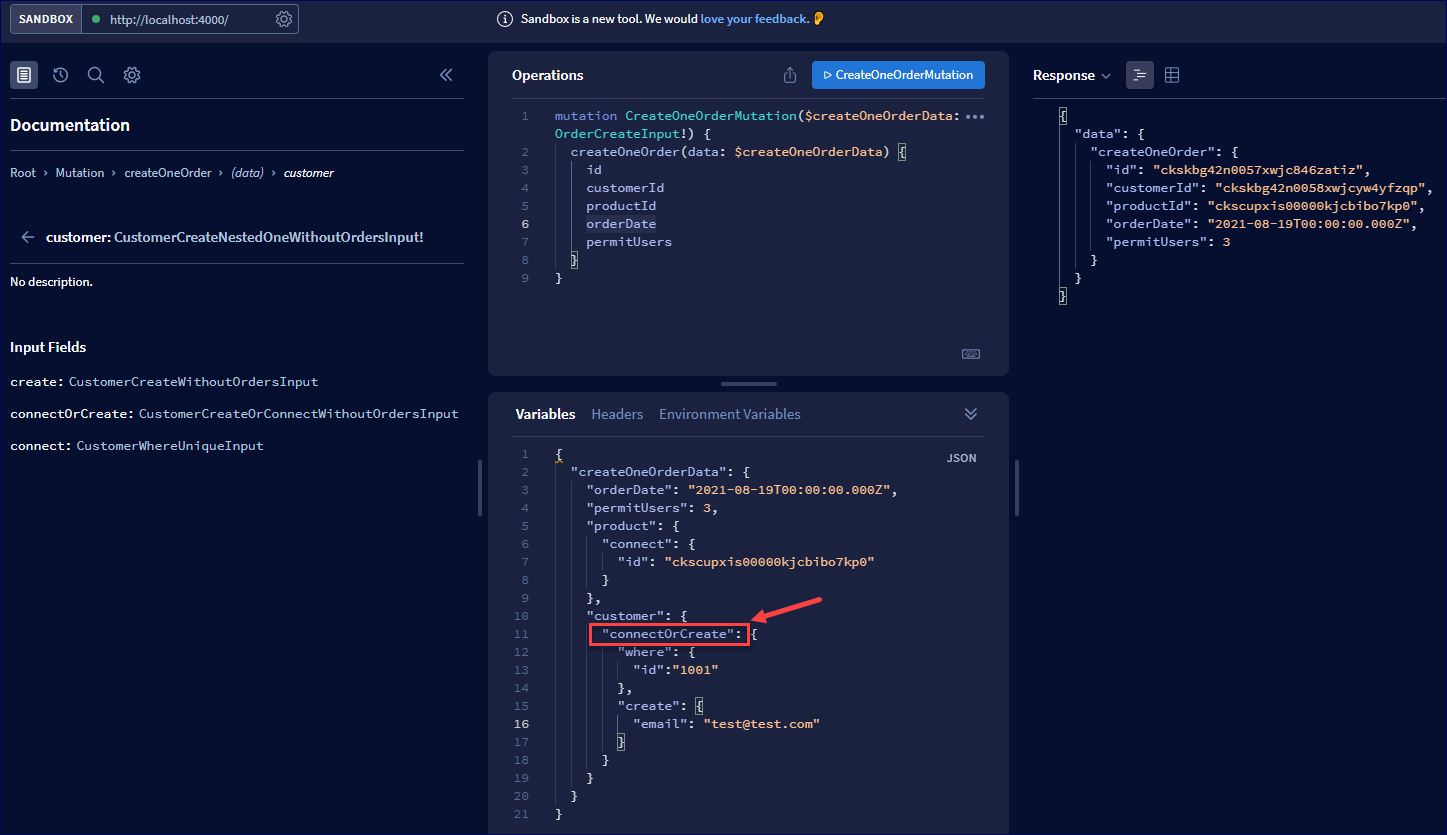
Task: Click the "1001" id value in variables
Action: pyautogui.click(x=695, y=670)
